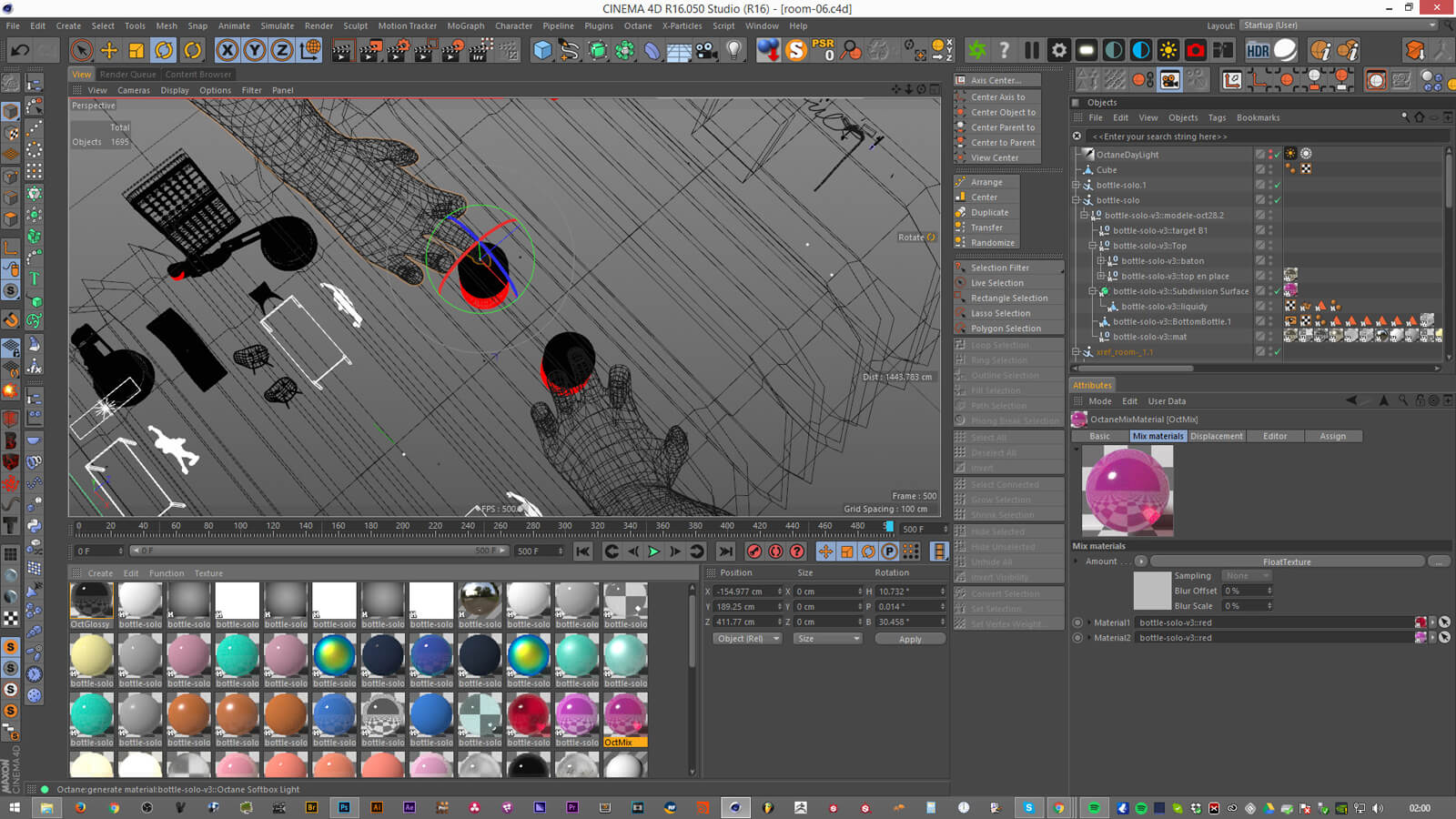
Task: Go to end of animation button
Action: (725, 551)
